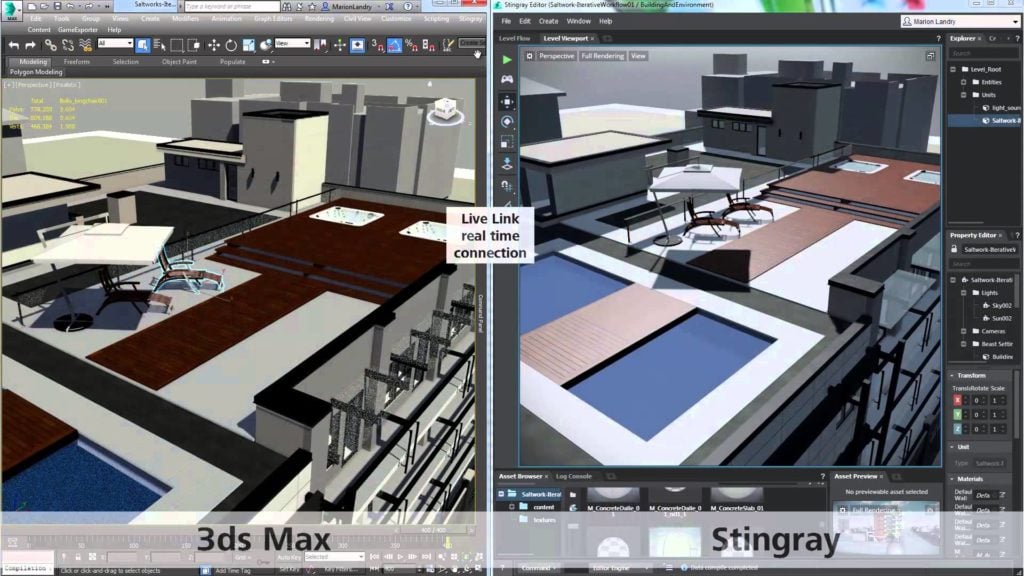Expand the Entities folder in Explorer
Screen dimensions: 1024x576
tap(963, 82)
